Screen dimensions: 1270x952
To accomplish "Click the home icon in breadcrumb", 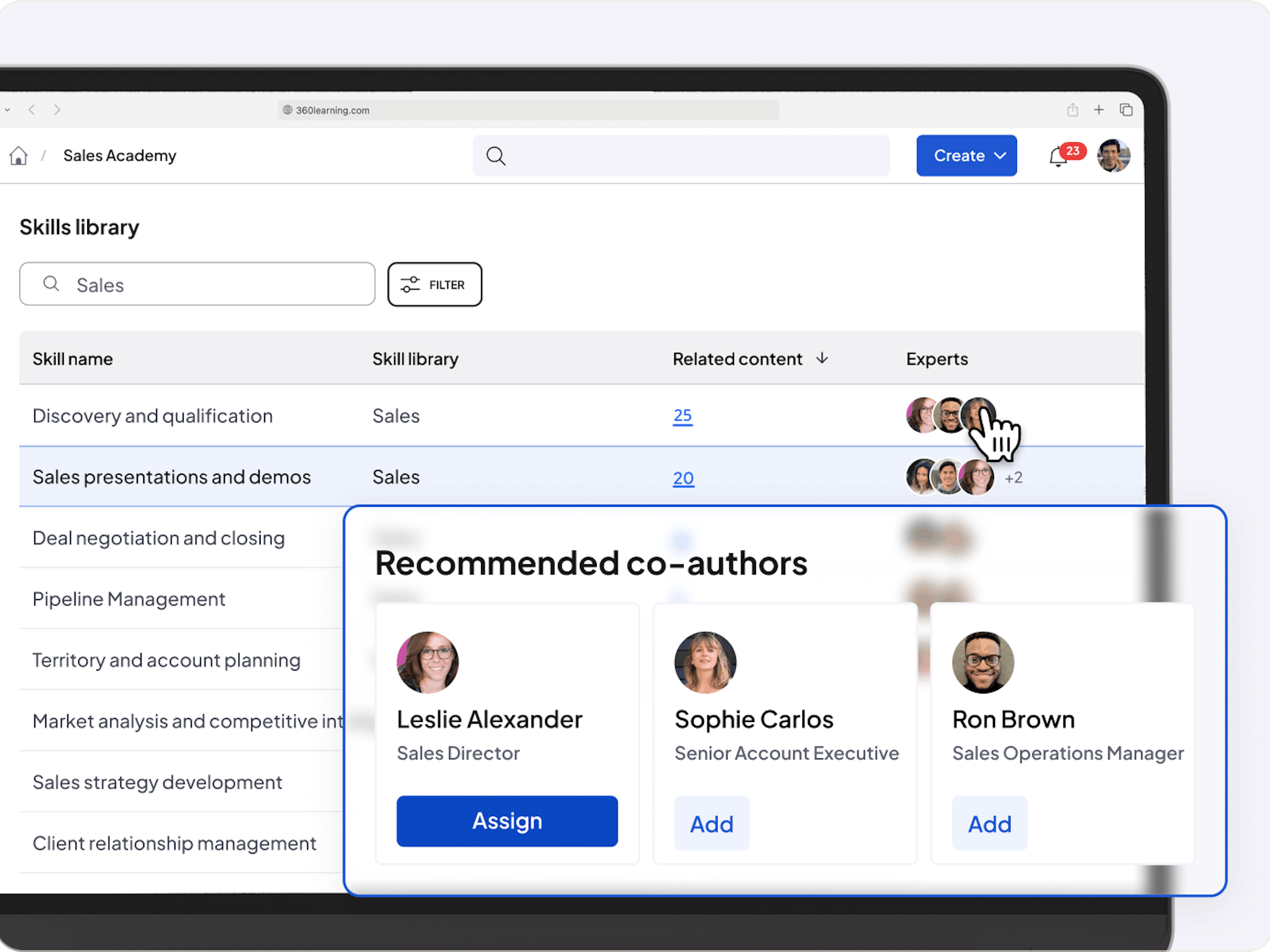I will [x=18, y=156].
